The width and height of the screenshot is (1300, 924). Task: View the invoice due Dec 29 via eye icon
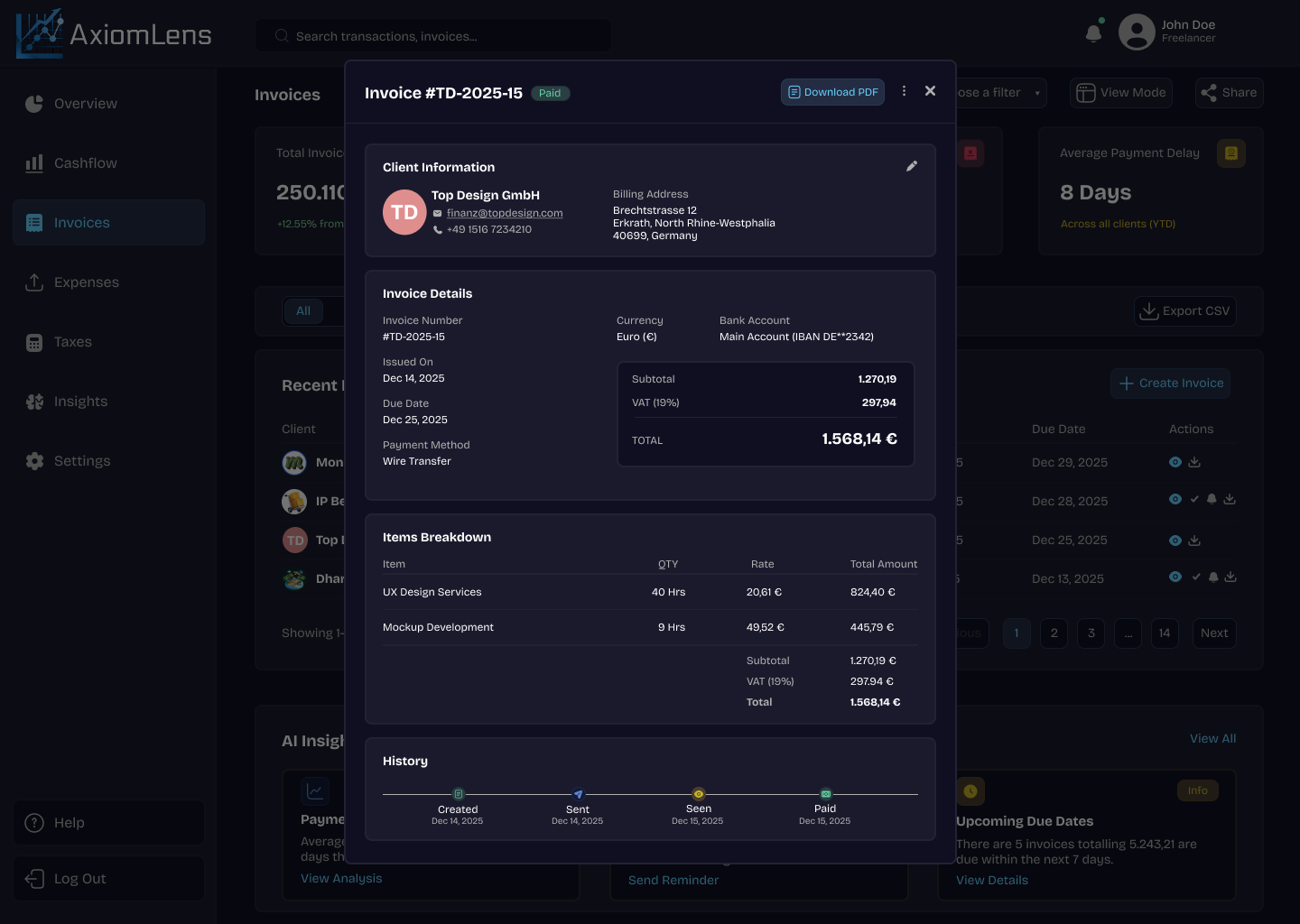click(1175, 462)
